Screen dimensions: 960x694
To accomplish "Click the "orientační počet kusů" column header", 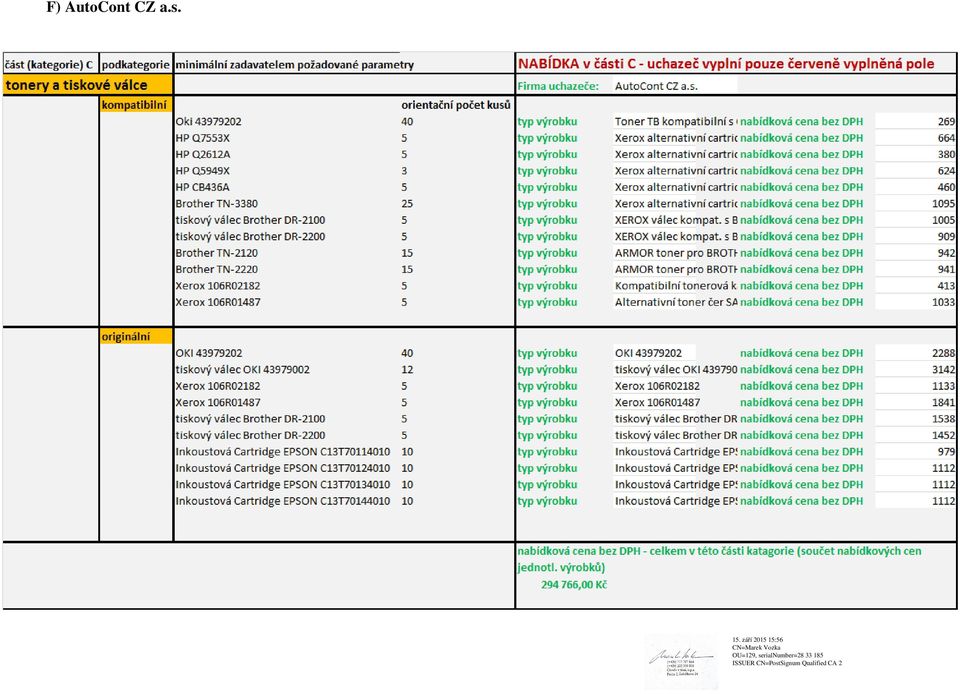I will tap(456, 105).
